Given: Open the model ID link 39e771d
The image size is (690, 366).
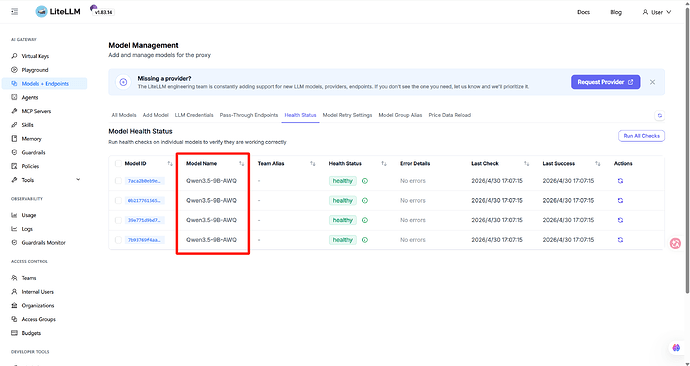Looking at the screenshot, I should click(144, 220).
